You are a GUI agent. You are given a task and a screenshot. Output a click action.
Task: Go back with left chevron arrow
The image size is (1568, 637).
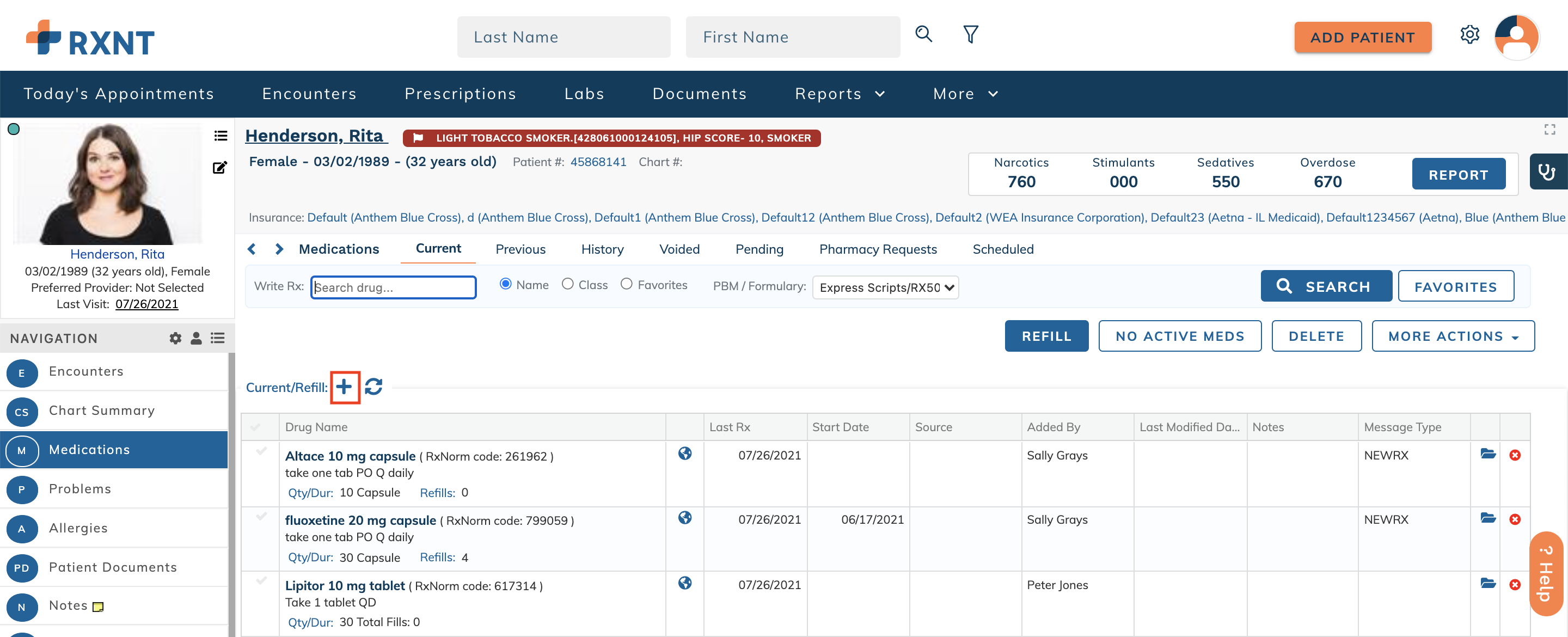click(252, 249)
